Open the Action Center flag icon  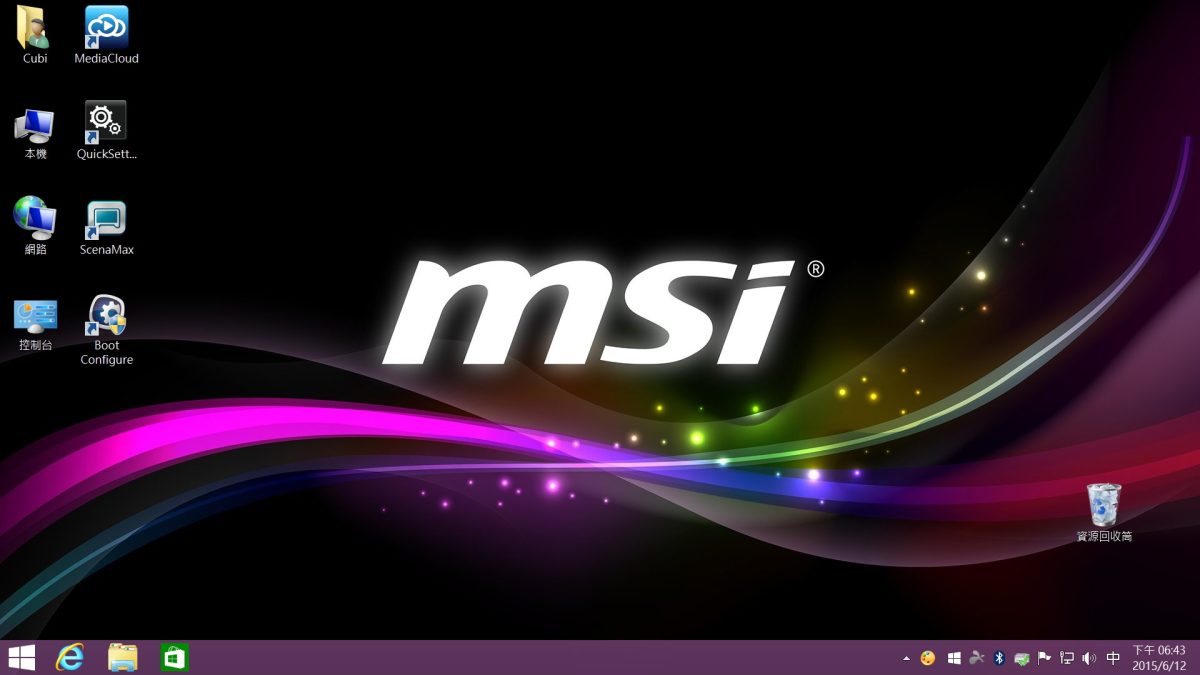coord(1044,658)
